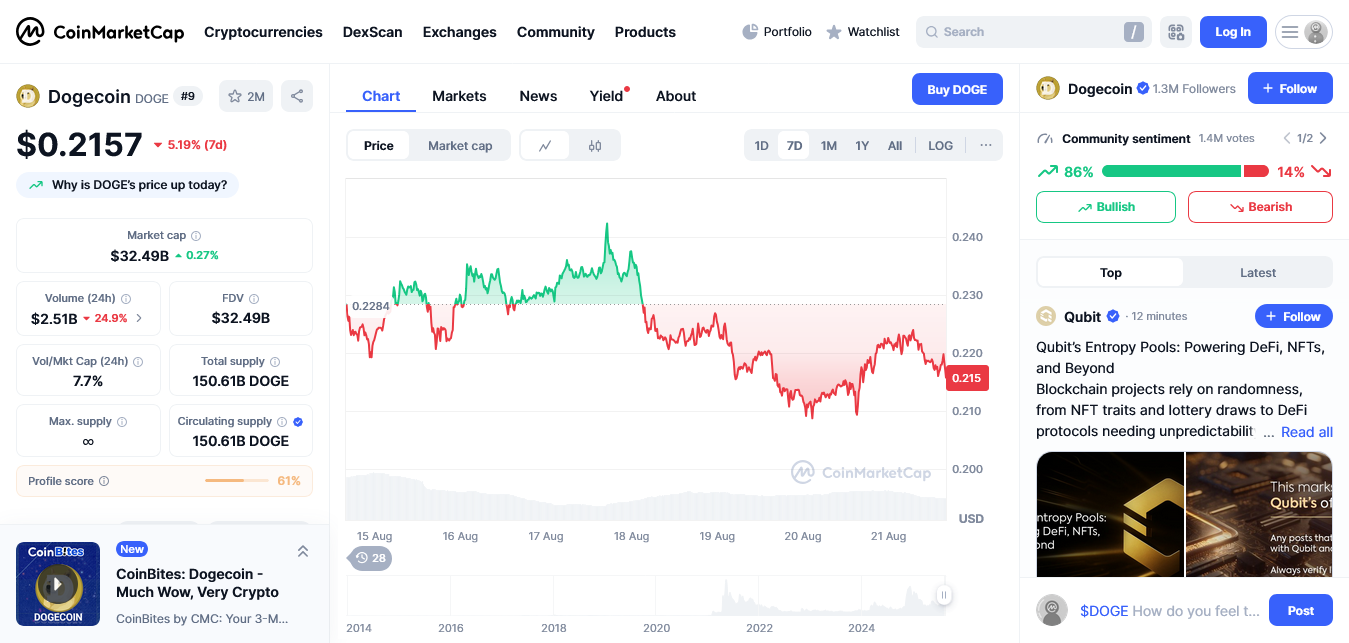The image size is (1349, 643).
Task: Switch to the Chart tab
Action: (381, 96)
